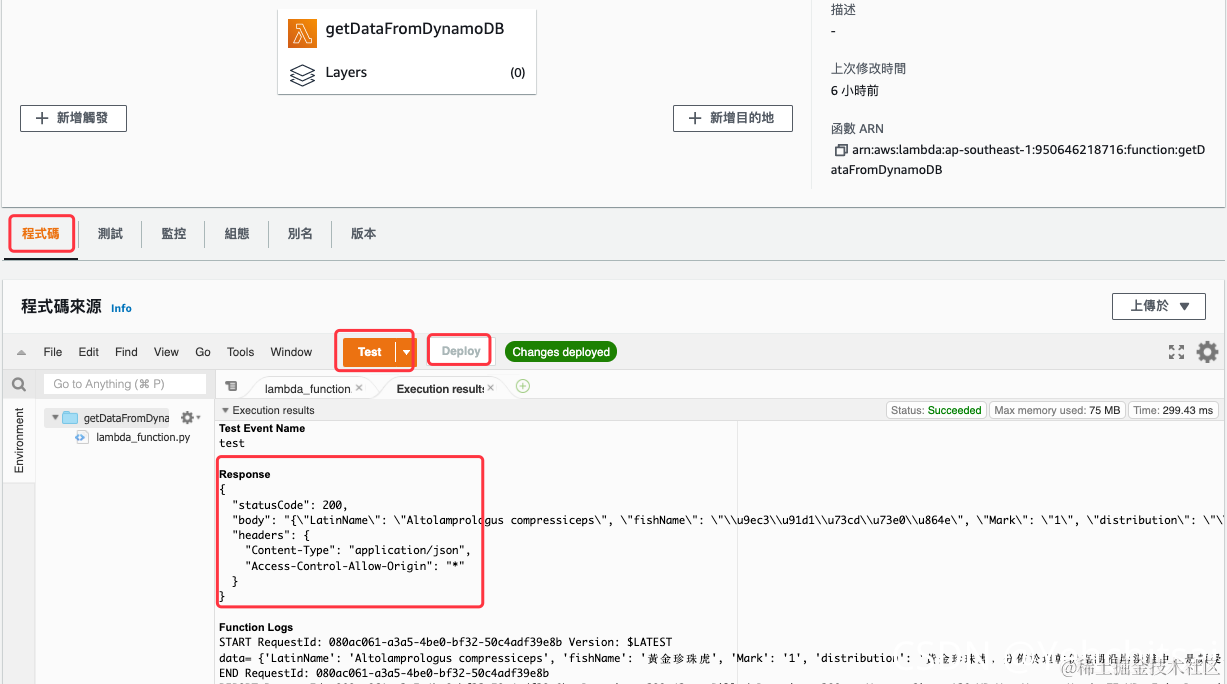Screen dimensions: 1227x684
Task: Open editor preferences via the gear icon
Action: click(x=1207, y=352)
